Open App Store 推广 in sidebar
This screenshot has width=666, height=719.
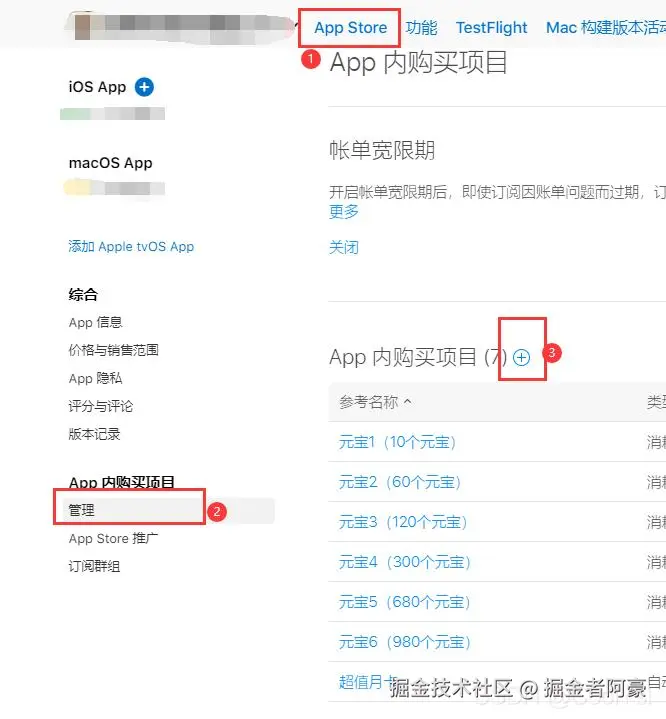(x=113, y=538)
